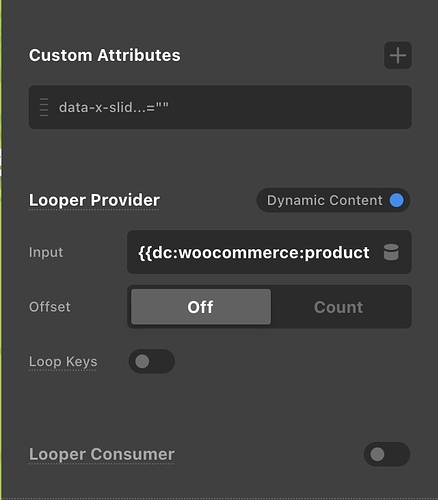Viewport: 438px width, 500px height.
Task: Grab the drag handle of data-x-slid attribute
Action: pos(44,107)
